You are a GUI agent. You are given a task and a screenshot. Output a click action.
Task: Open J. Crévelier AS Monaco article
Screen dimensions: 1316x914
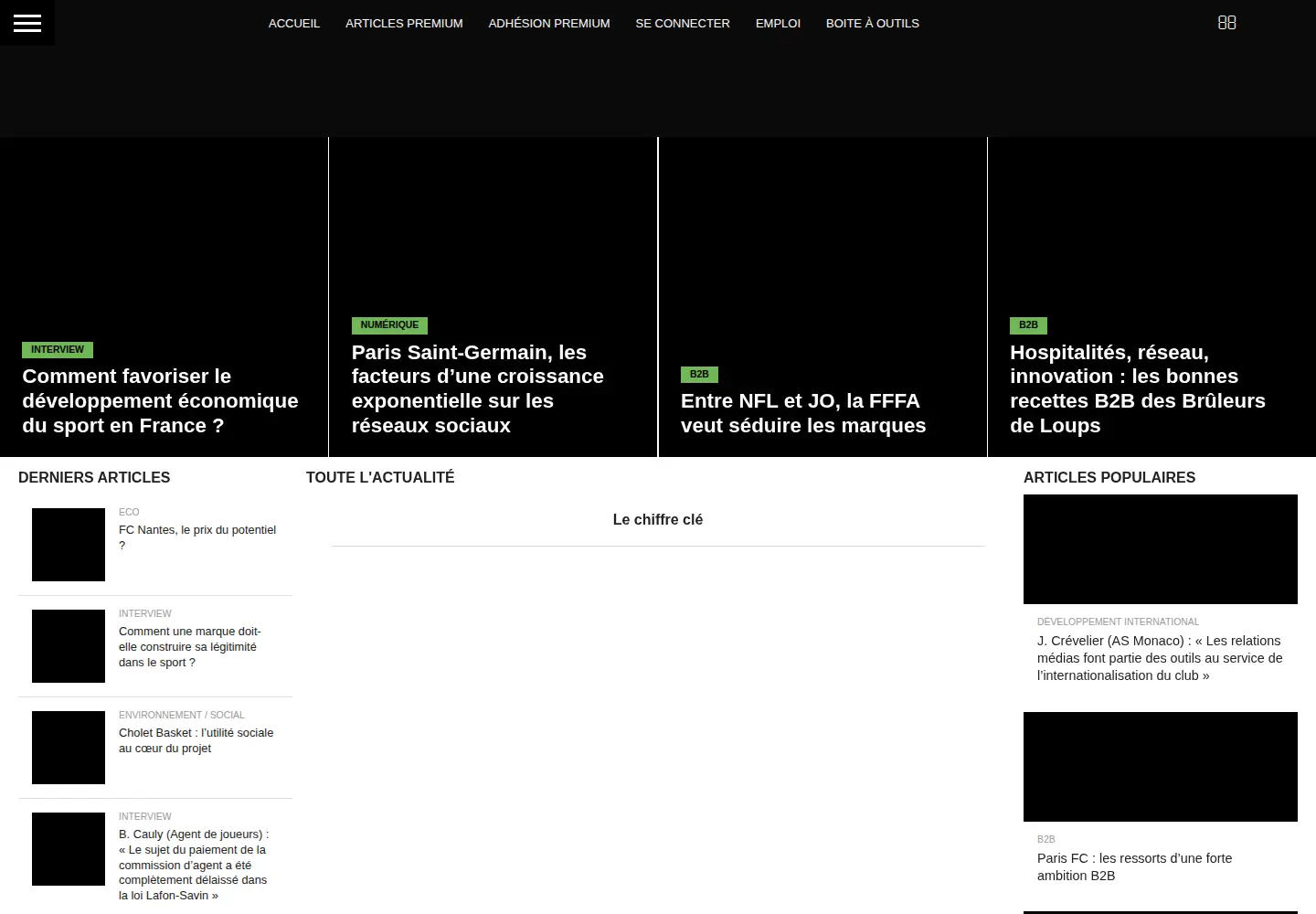(x=1160, y=658)
